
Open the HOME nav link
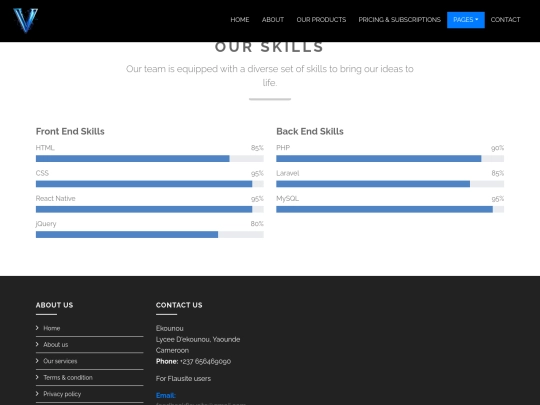coord(240,20)
